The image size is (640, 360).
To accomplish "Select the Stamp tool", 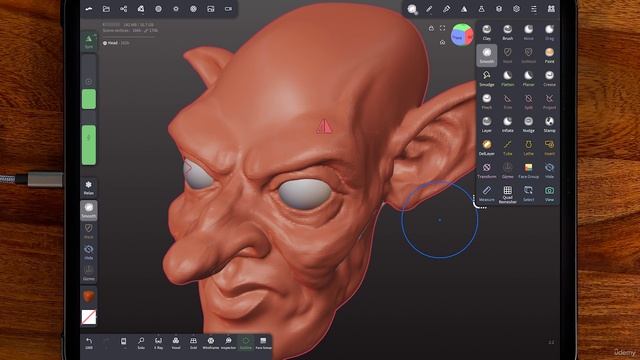I will click(549, 124).
